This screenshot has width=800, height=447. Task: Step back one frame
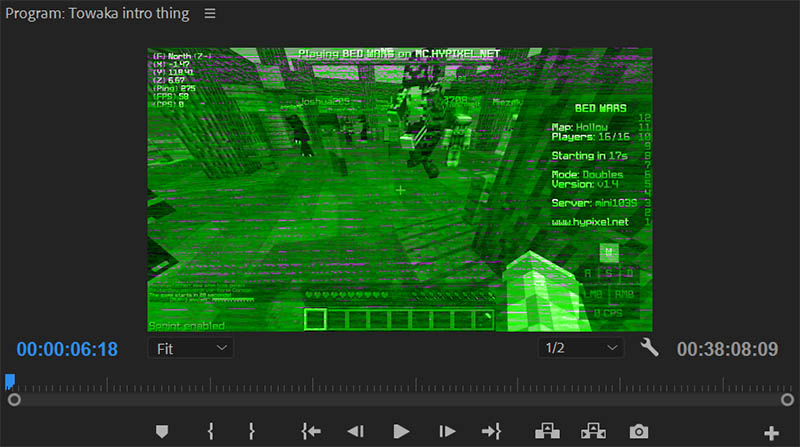pos(356,432)
